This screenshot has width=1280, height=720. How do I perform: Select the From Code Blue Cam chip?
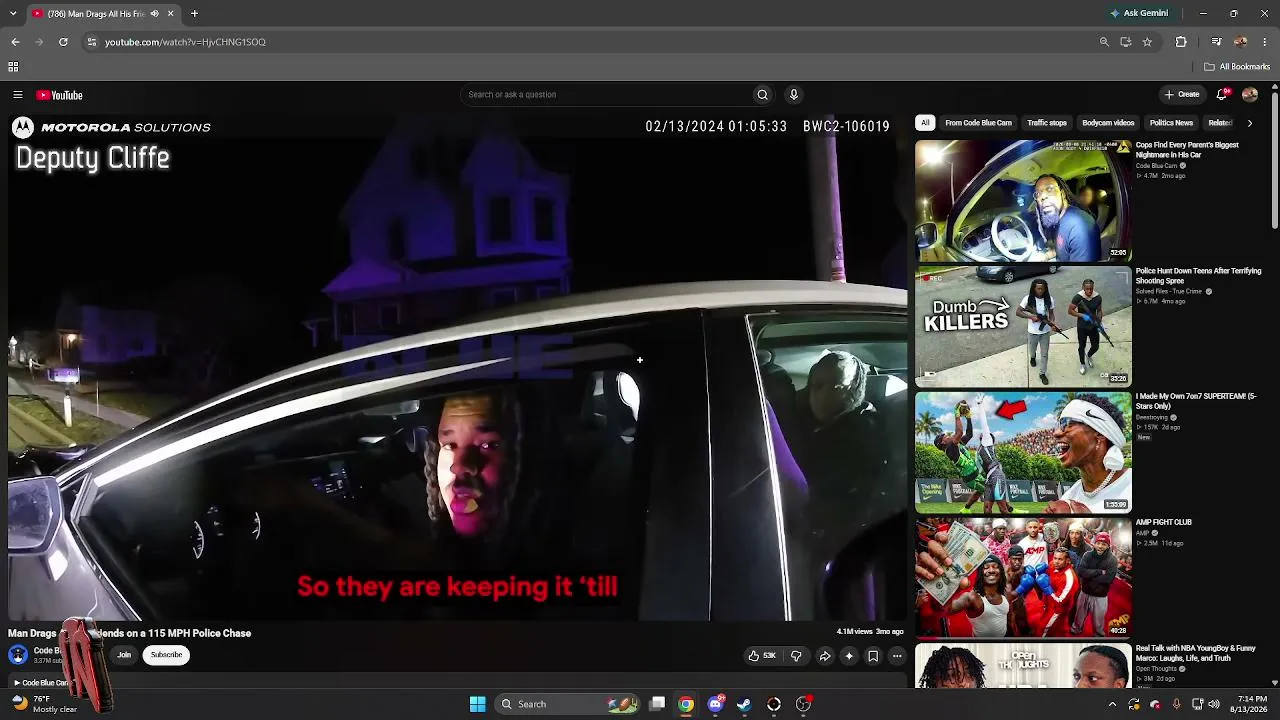(978, 123)
